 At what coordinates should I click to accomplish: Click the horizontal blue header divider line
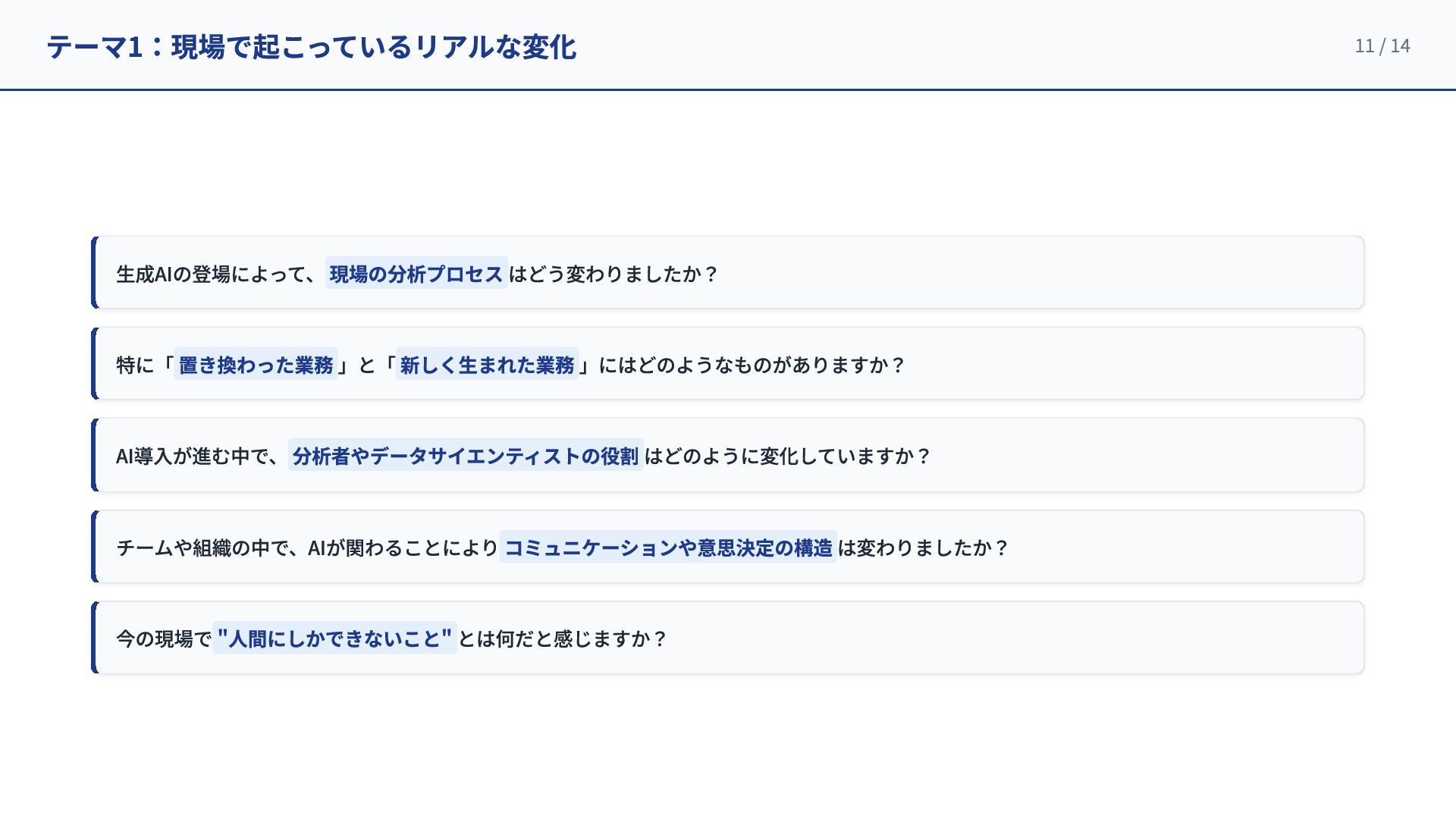(728, 89)
